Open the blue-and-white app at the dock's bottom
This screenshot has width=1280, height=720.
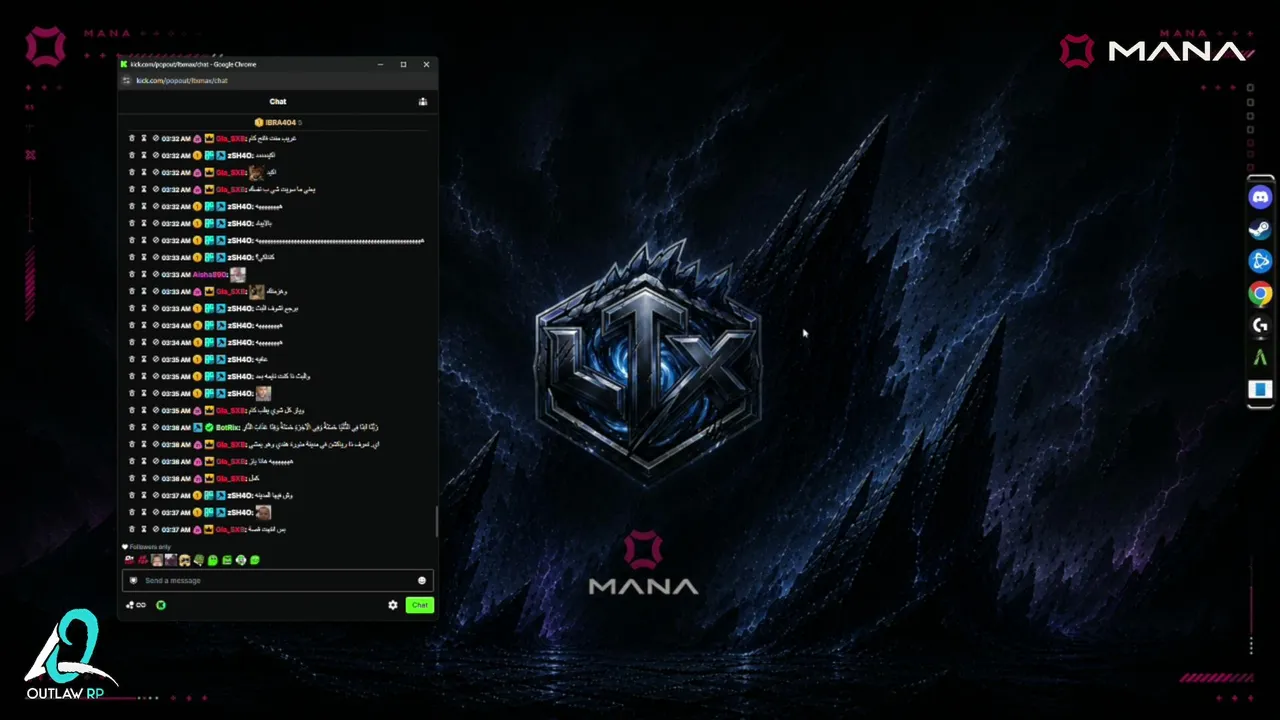1260,389
